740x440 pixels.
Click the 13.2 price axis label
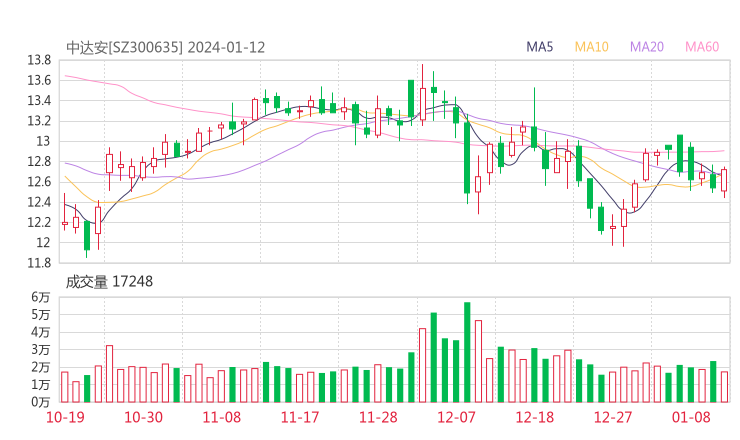pos(39,121)
